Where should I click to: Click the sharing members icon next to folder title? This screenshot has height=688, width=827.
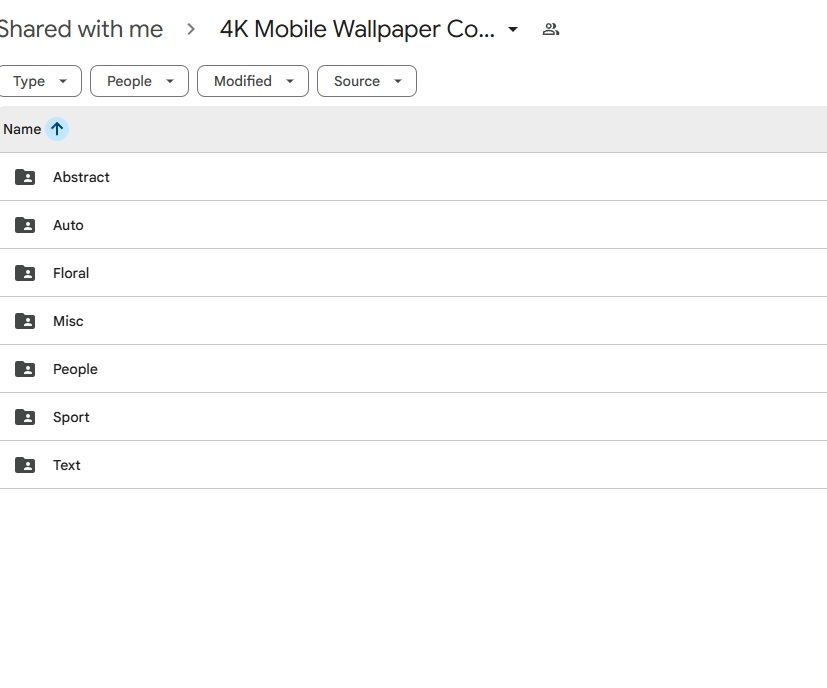(550, 29)
